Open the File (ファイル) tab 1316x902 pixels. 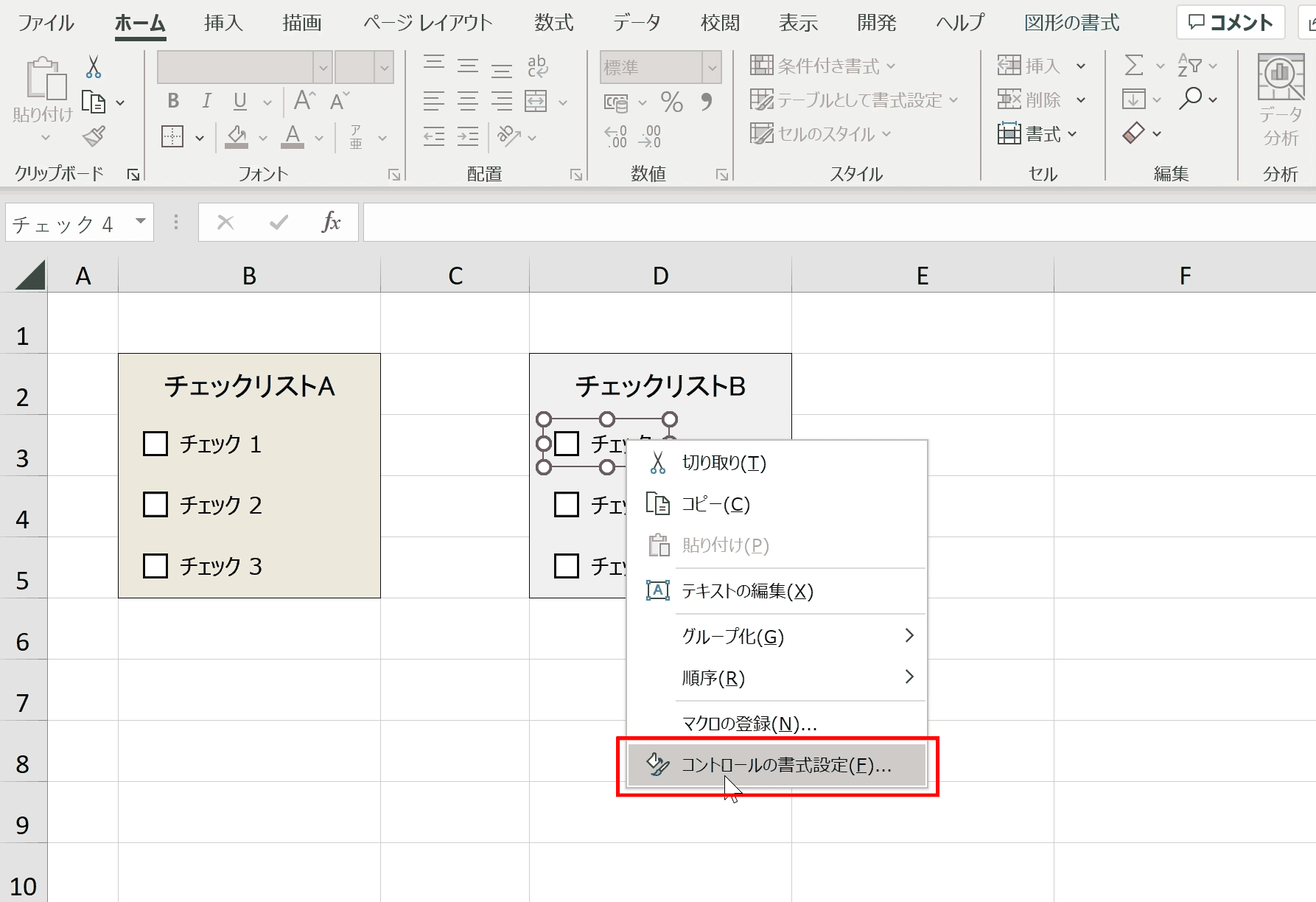coord(46,23)
